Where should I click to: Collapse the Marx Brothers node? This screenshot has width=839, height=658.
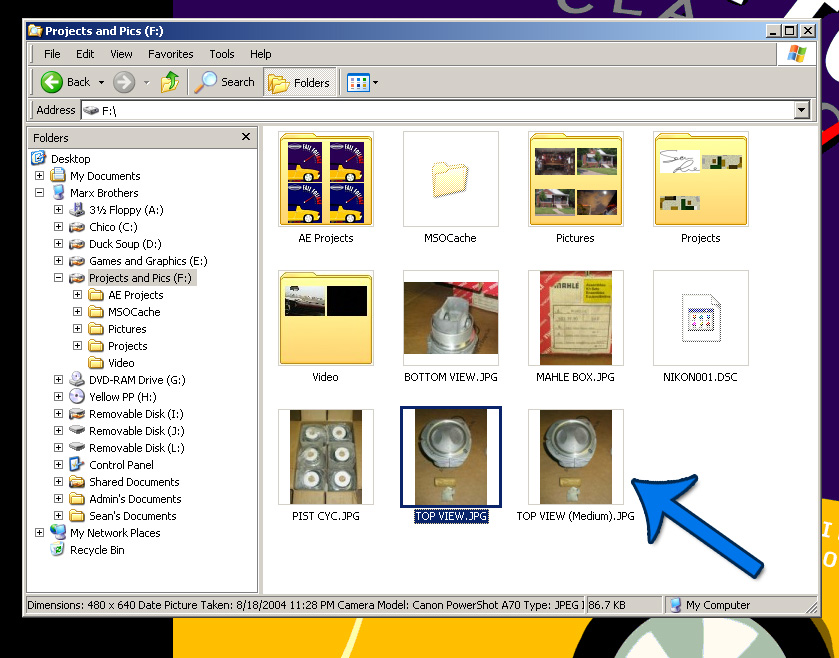pyautogui.click(x=39, y=193)
